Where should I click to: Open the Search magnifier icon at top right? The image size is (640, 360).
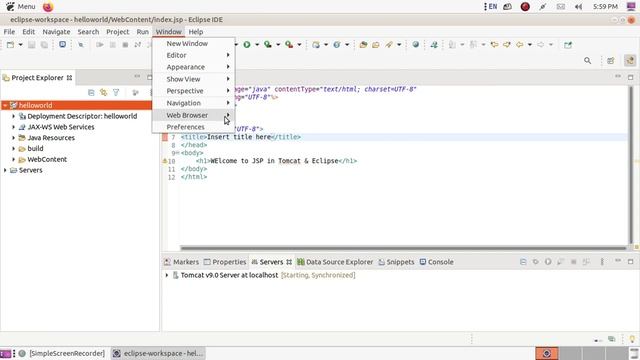(x=587, y=60)
